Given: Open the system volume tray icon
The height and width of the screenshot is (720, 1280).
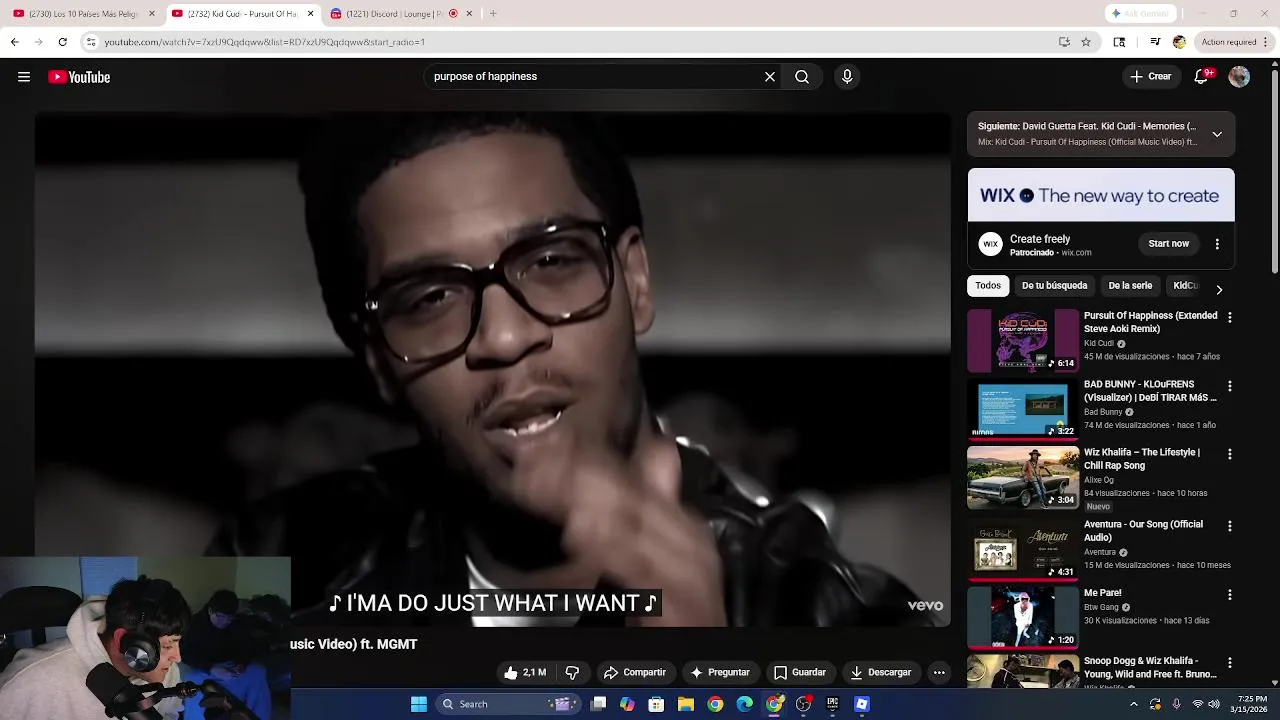Looking at the screenshot, I should point(1214,704).
